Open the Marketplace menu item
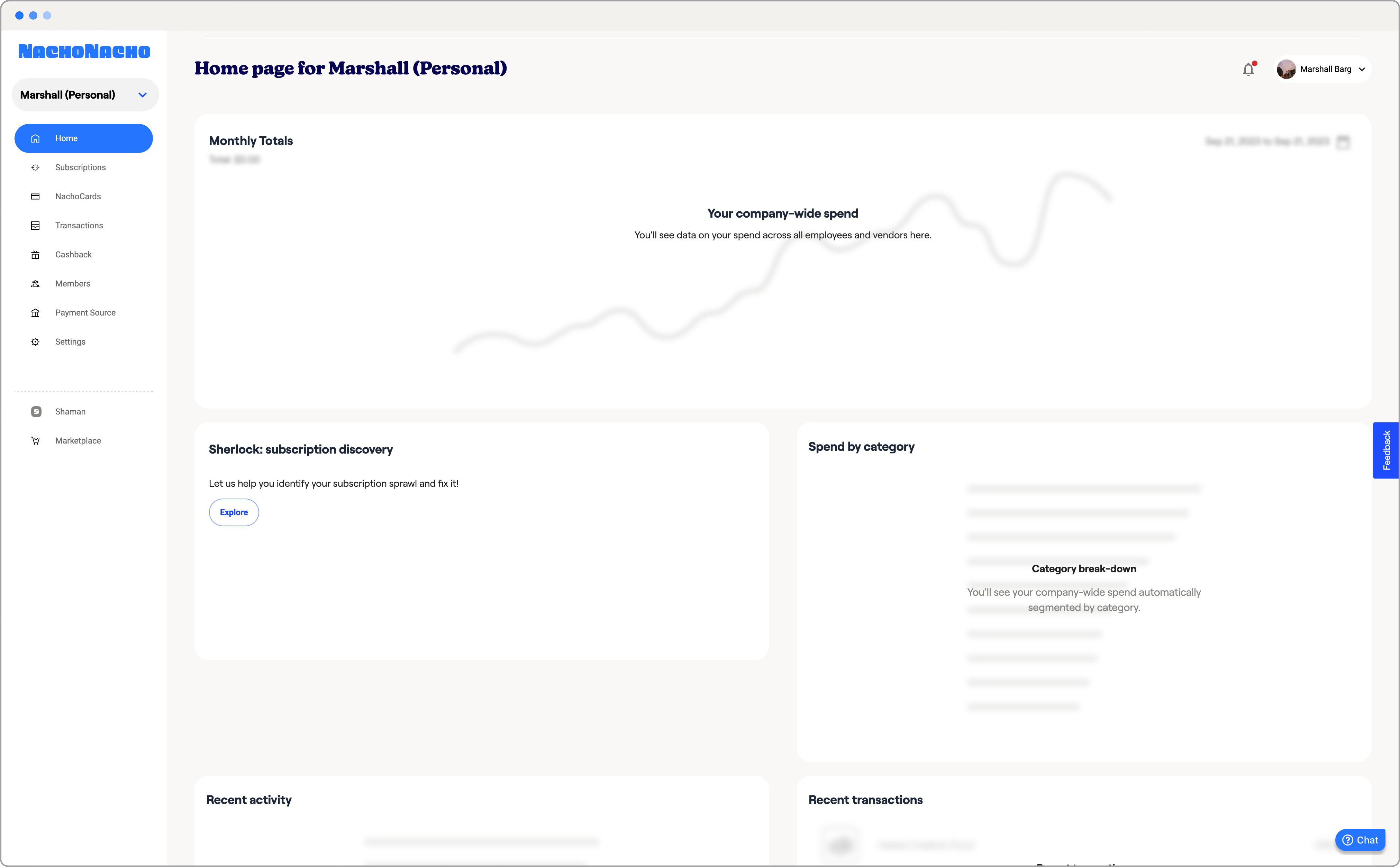1400x867 pixels. [x=78, y=441]
